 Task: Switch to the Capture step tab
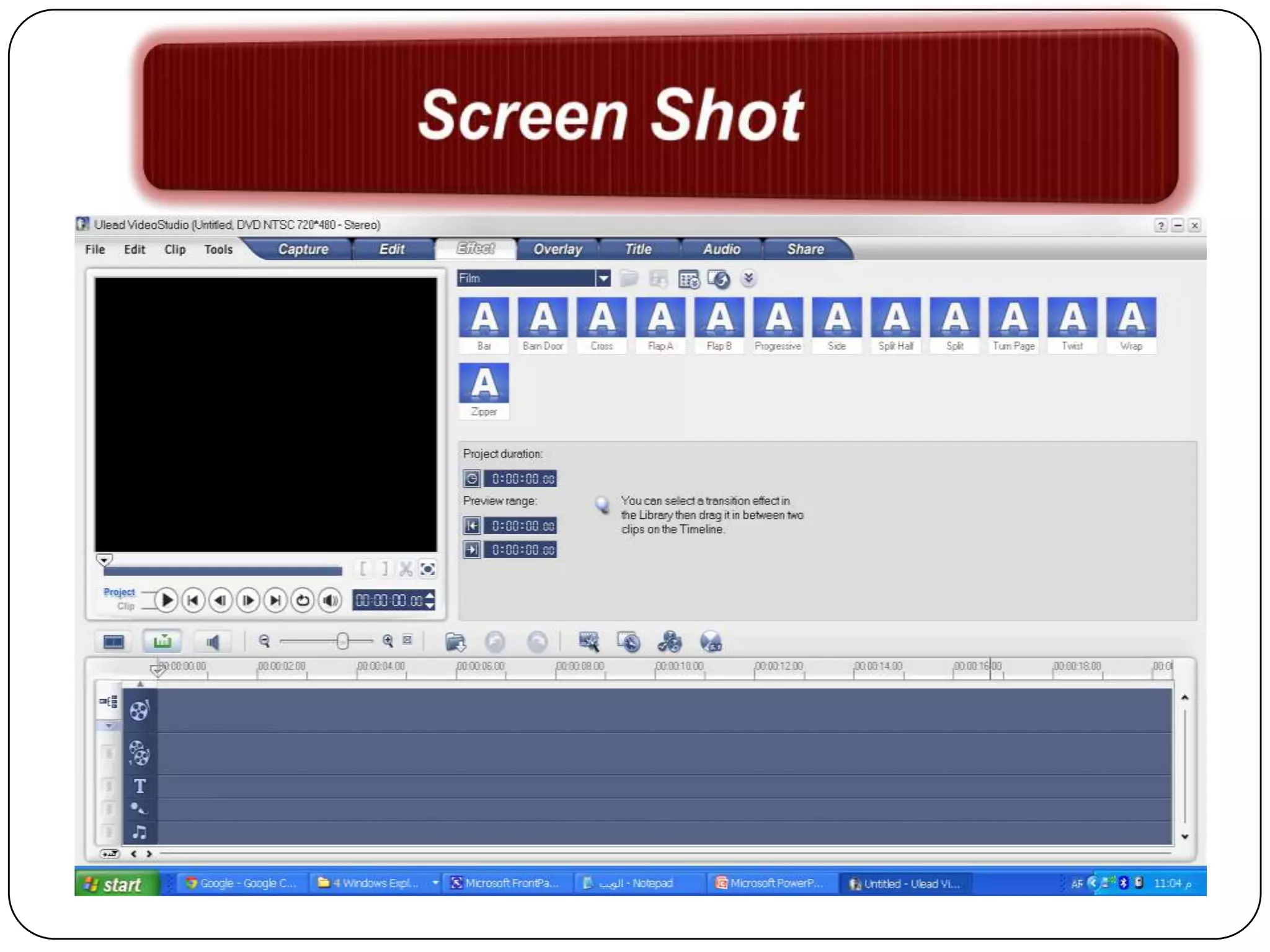tap(303, 249)
